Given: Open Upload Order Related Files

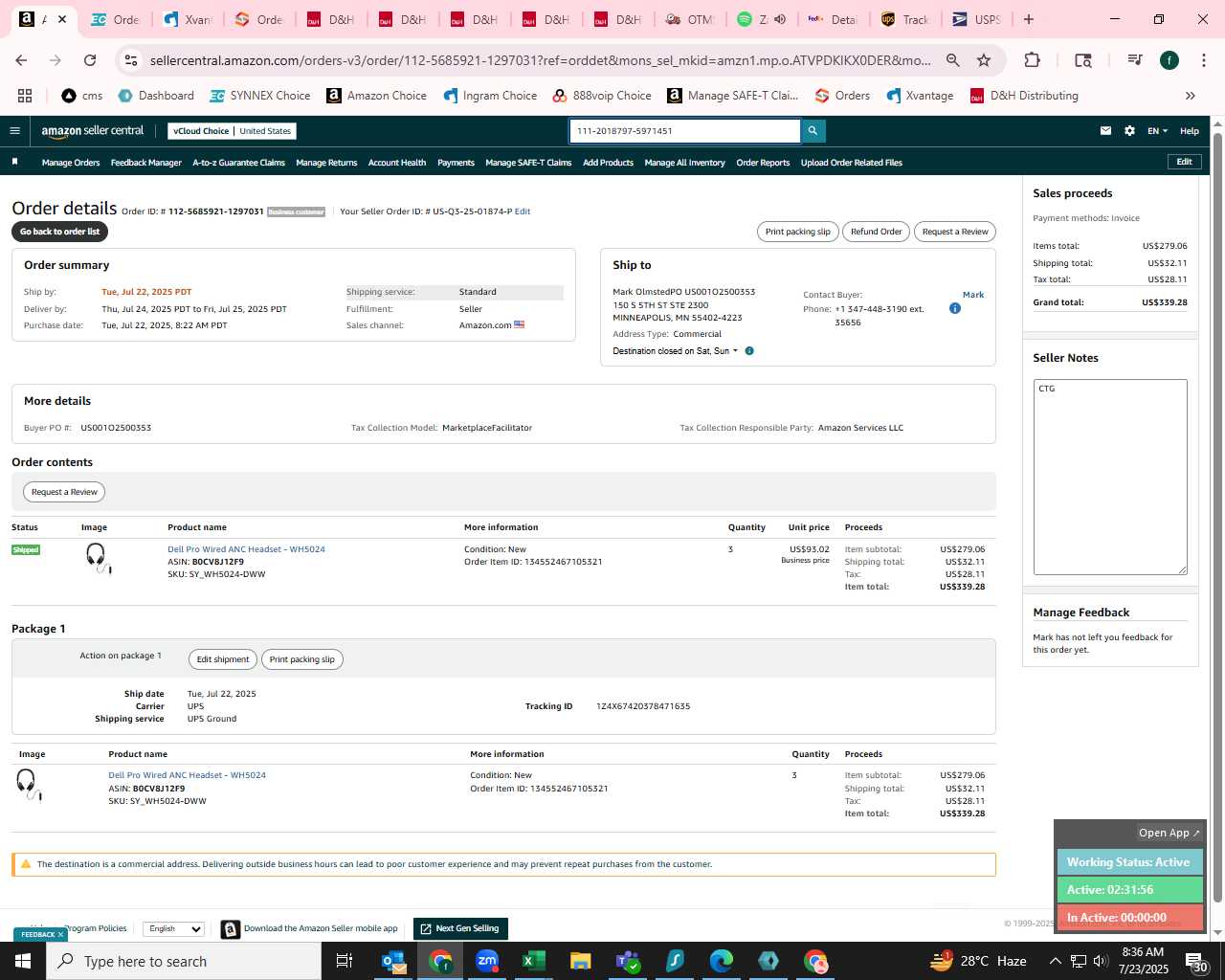Looking at the screenshot, I should pyautogui.click(x=852, y=163).
